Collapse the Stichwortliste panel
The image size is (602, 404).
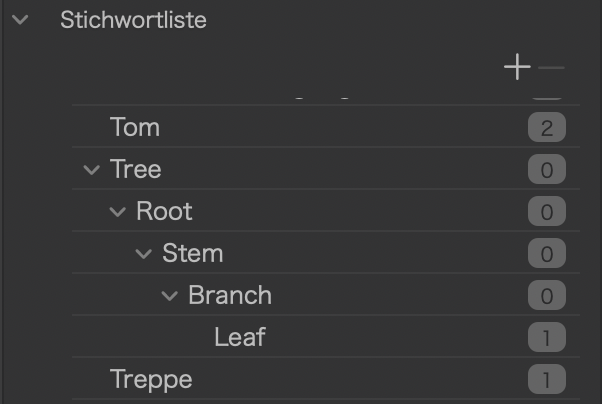click(x=22, y=20)
